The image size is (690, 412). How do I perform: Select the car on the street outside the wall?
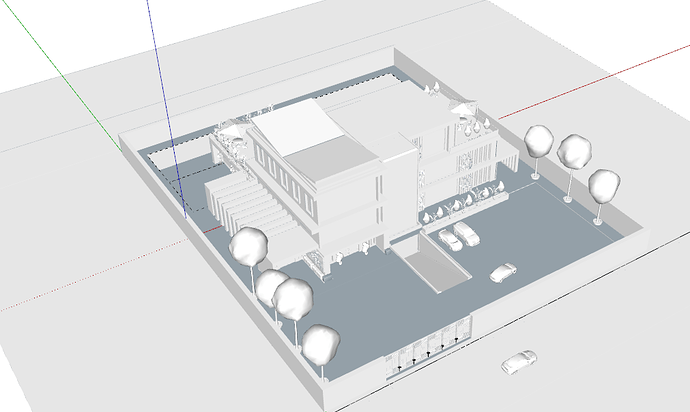519,362
